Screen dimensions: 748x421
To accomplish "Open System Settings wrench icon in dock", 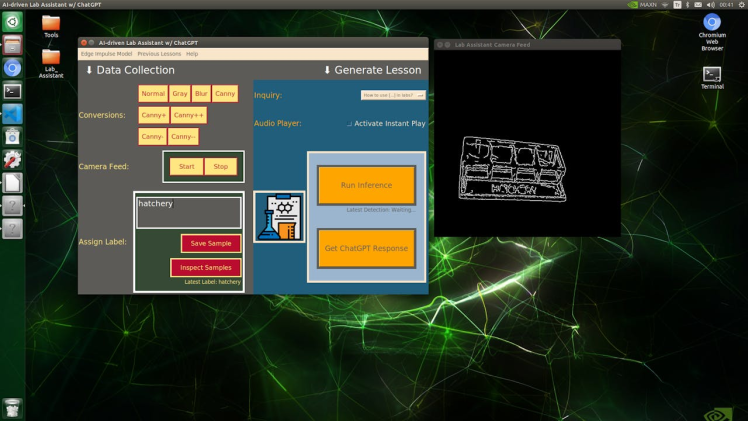I will pos(12,160).
